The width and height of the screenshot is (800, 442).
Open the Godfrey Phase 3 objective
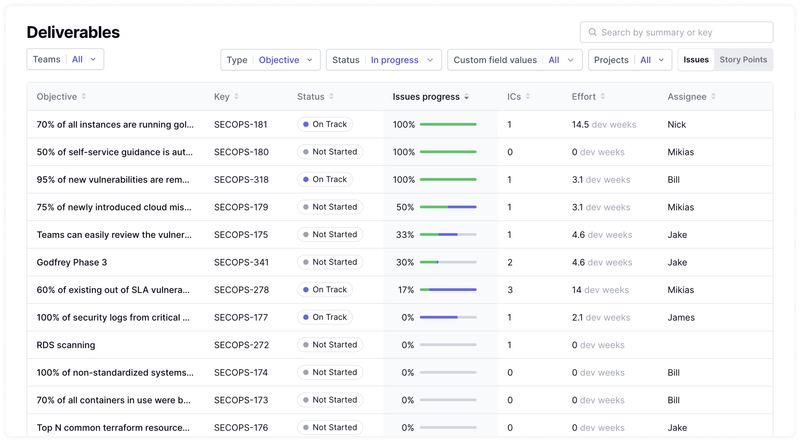tap(72, 262)
